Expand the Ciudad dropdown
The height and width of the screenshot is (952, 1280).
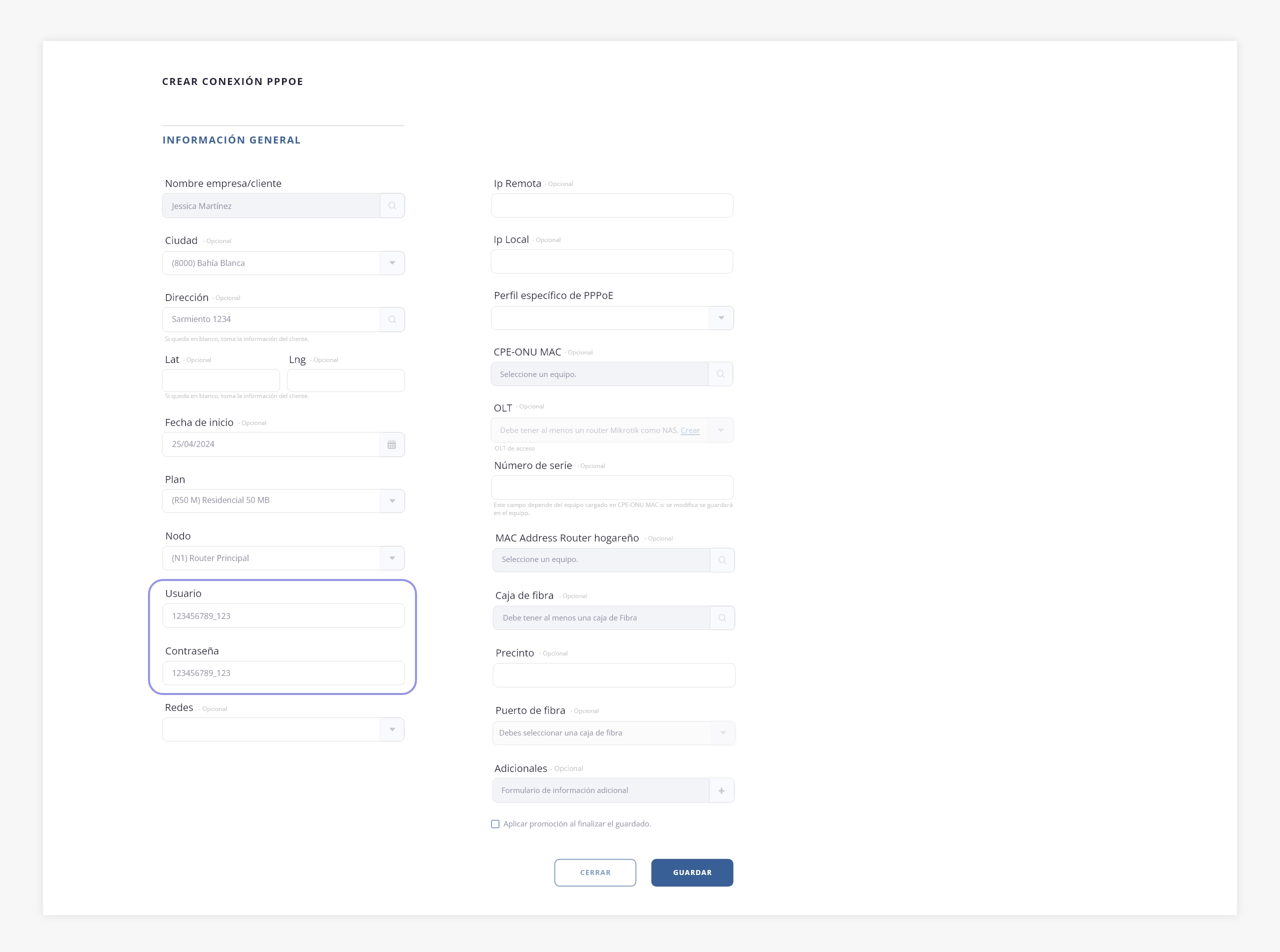click(x=392, y=263)
